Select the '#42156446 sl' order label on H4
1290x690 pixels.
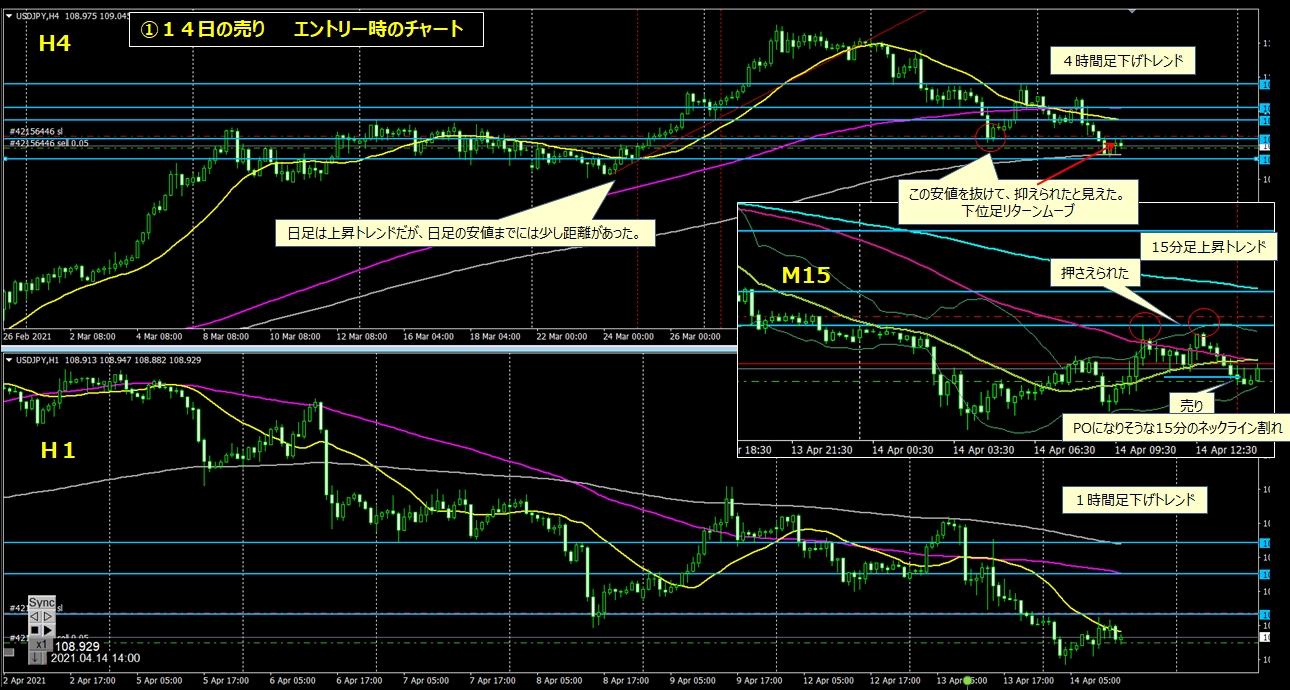tap(36, 131)
